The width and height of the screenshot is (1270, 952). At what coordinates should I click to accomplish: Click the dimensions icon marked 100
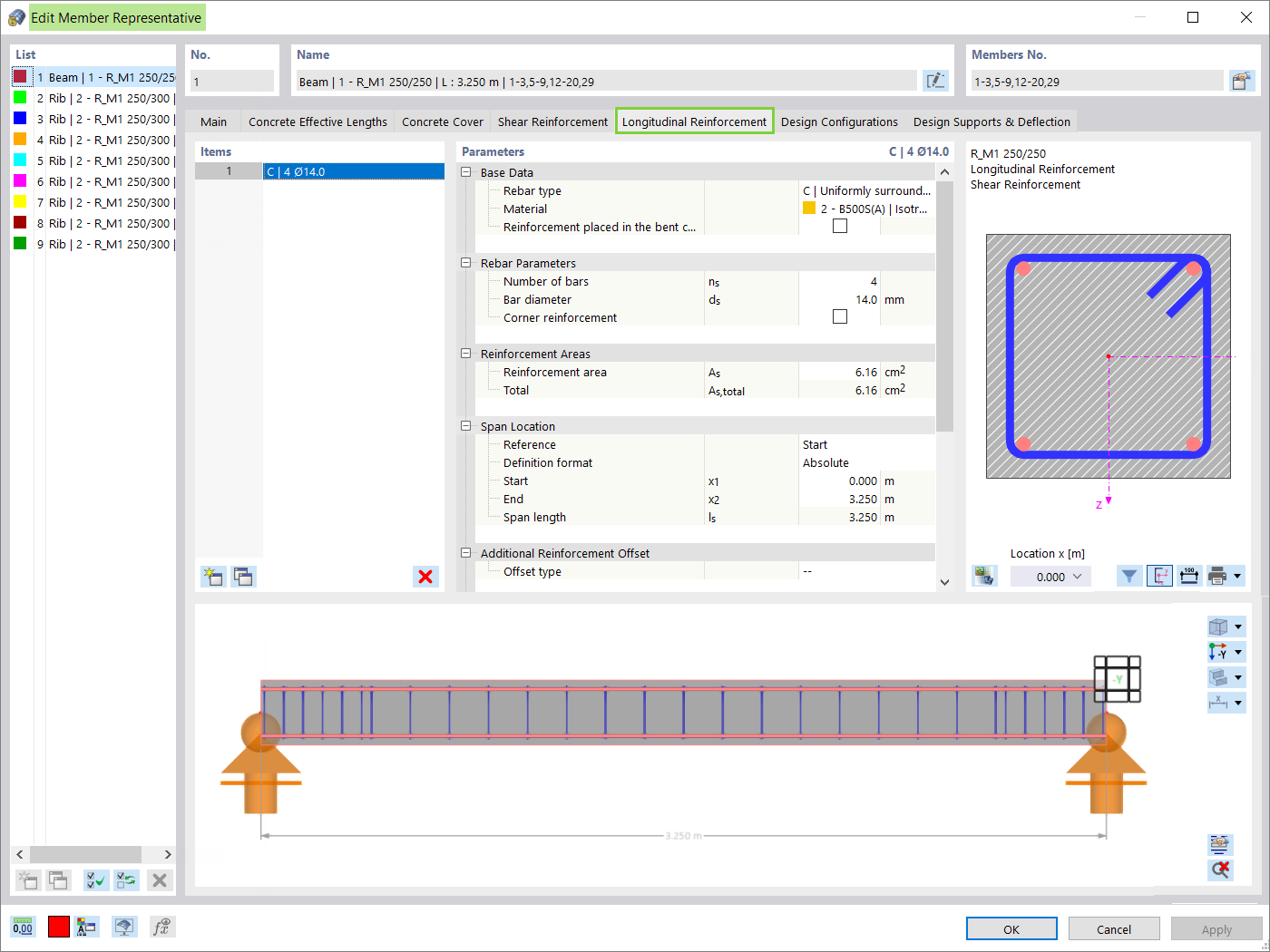point(1189,576)
